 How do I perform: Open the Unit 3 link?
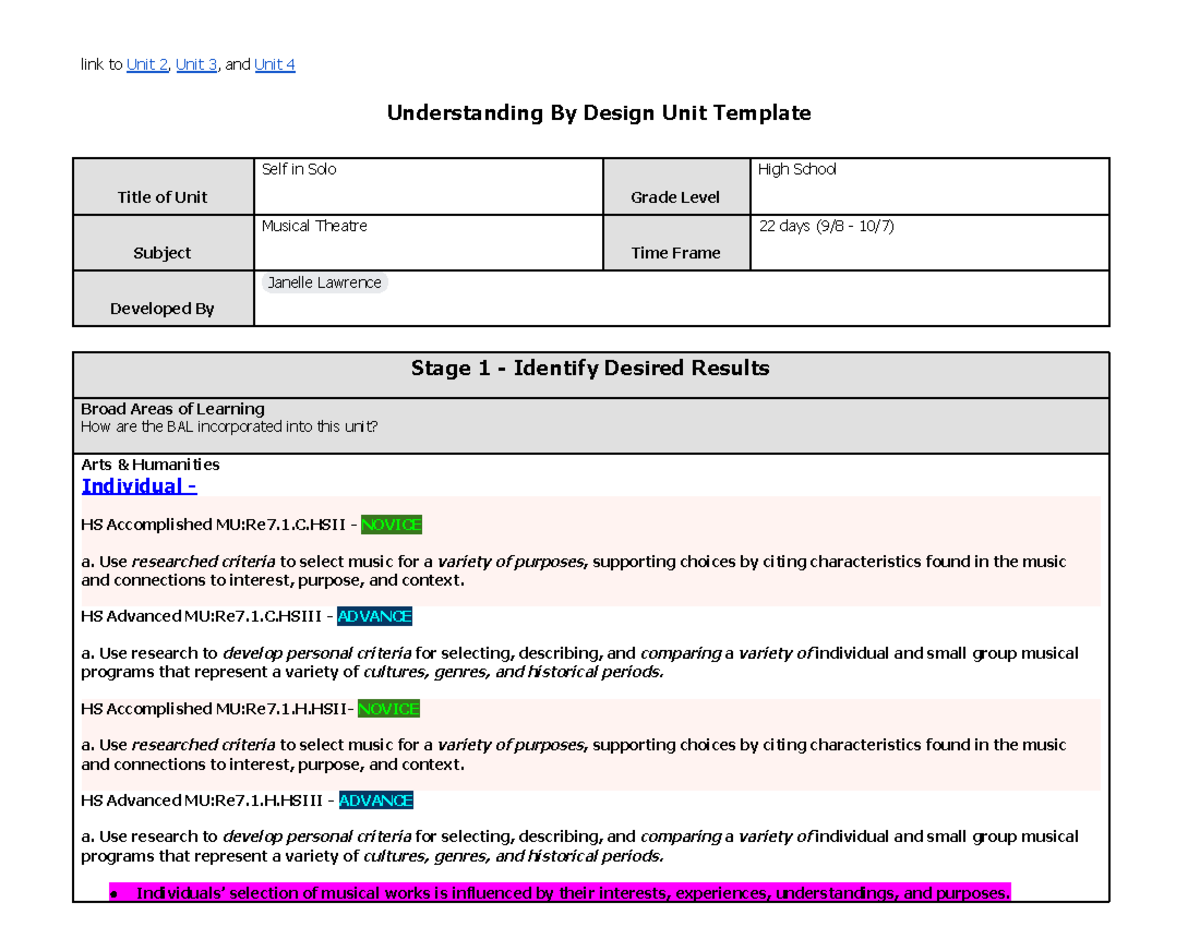pyautogui.click(x=196, y=65)
